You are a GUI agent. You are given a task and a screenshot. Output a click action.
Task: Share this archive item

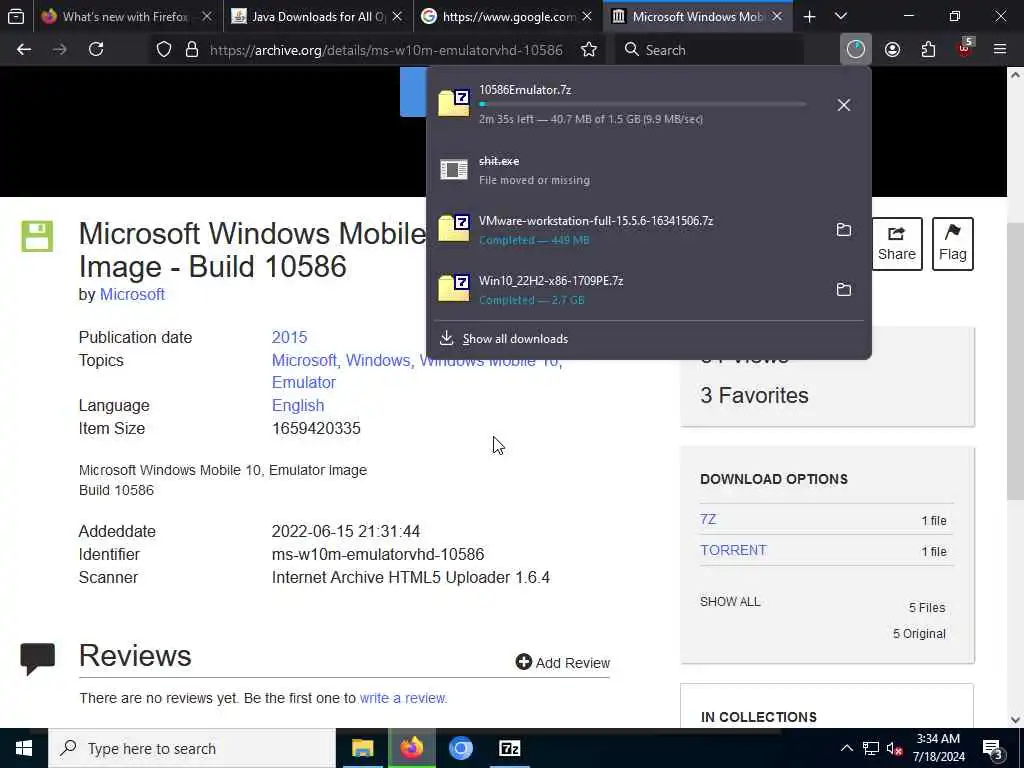(x=897, y=244)
